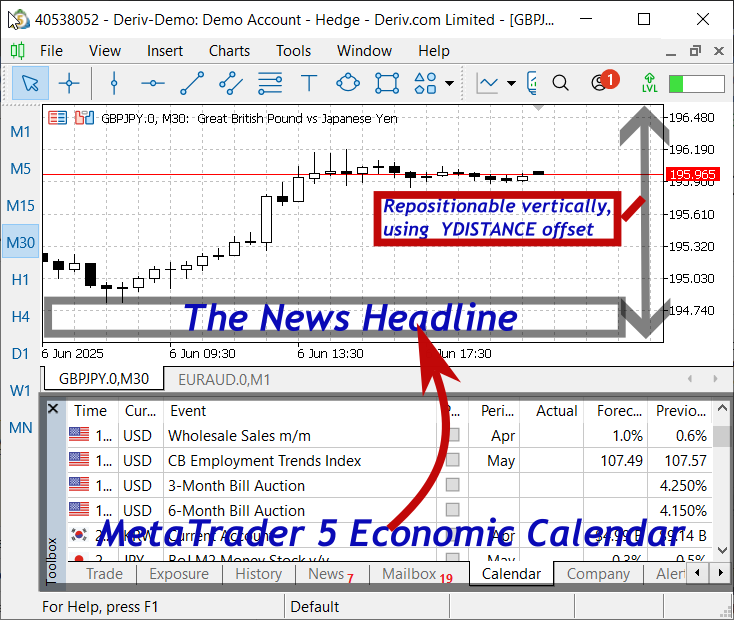Draw a horizontal line object
Viewport: 734px width, 620px height.
coord(153,83)
